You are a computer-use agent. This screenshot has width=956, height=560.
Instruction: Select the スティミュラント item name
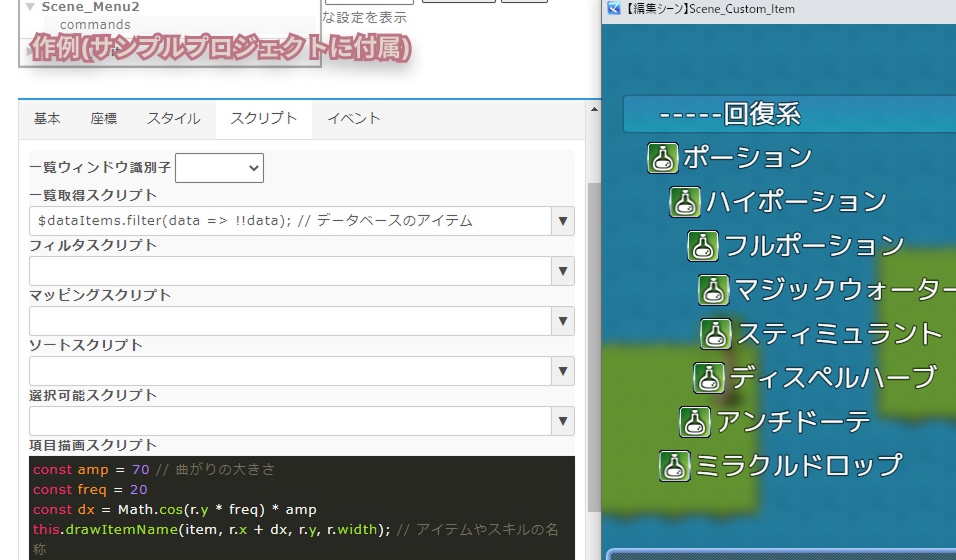coord(839,334)
